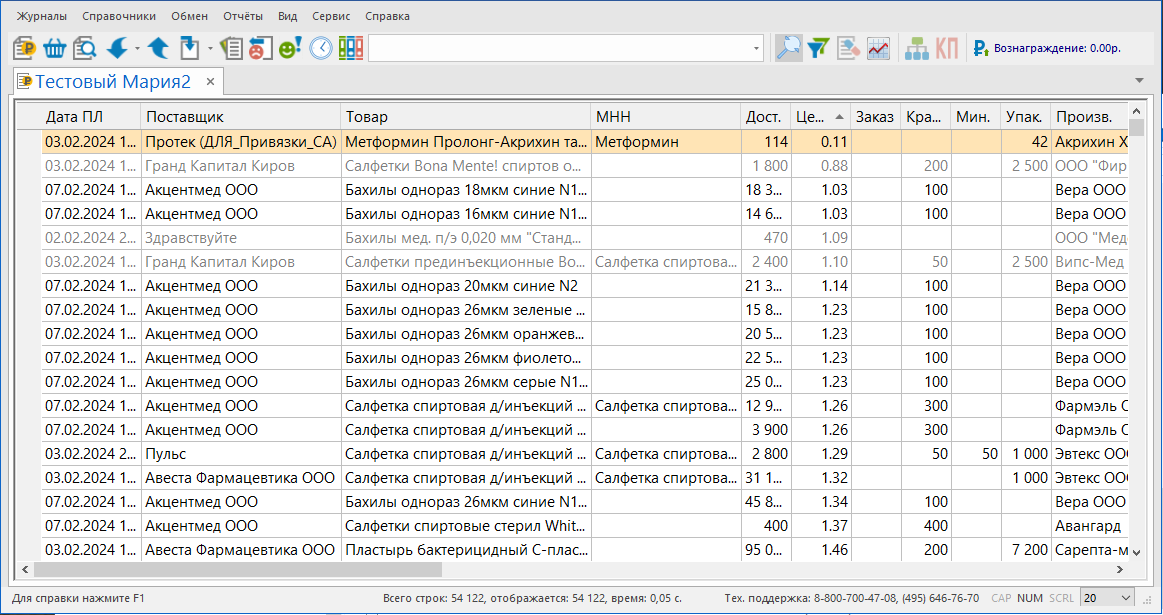
Task: Open the Вид menu
Action: point(288,16)
